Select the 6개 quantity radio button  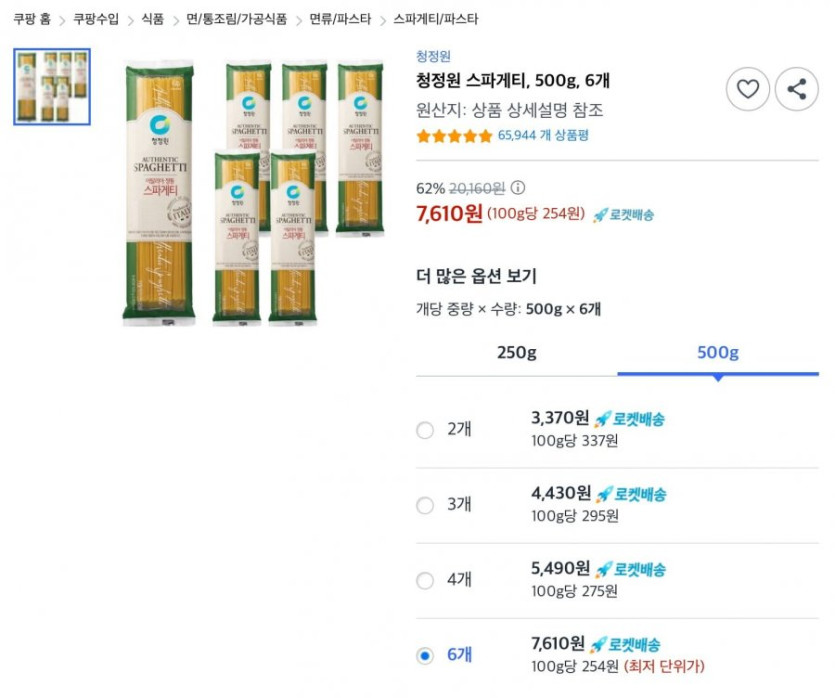(425, 656)
